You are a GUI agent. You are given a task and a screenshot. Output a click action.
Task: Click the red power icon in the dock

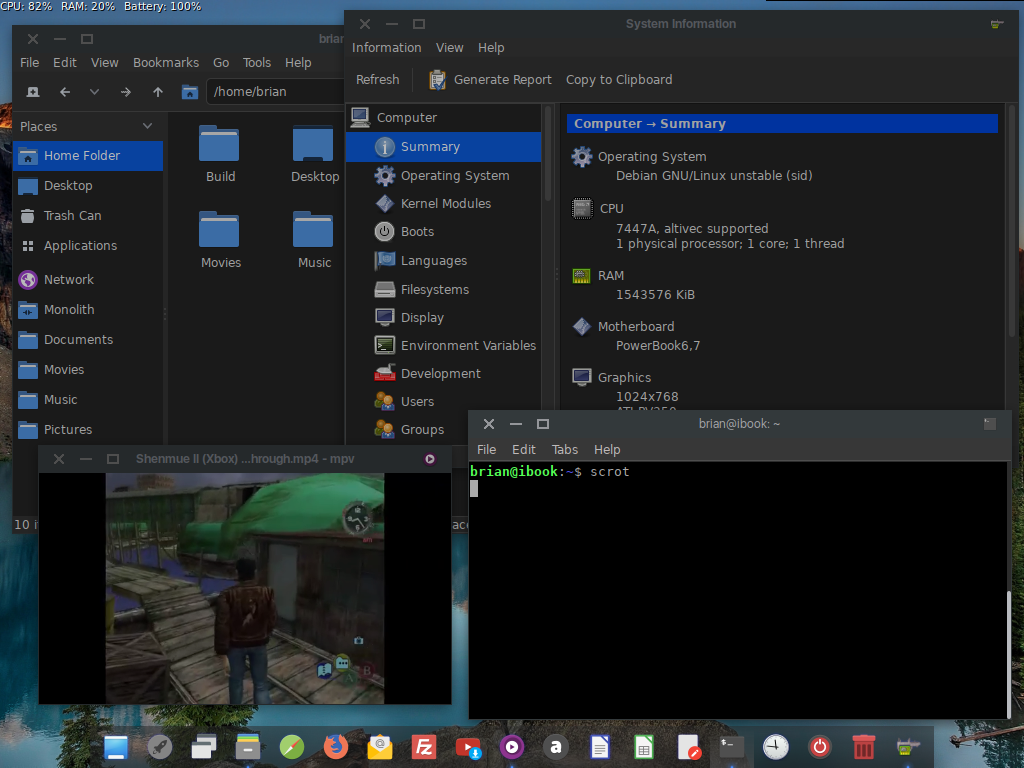tap(820, 746)
